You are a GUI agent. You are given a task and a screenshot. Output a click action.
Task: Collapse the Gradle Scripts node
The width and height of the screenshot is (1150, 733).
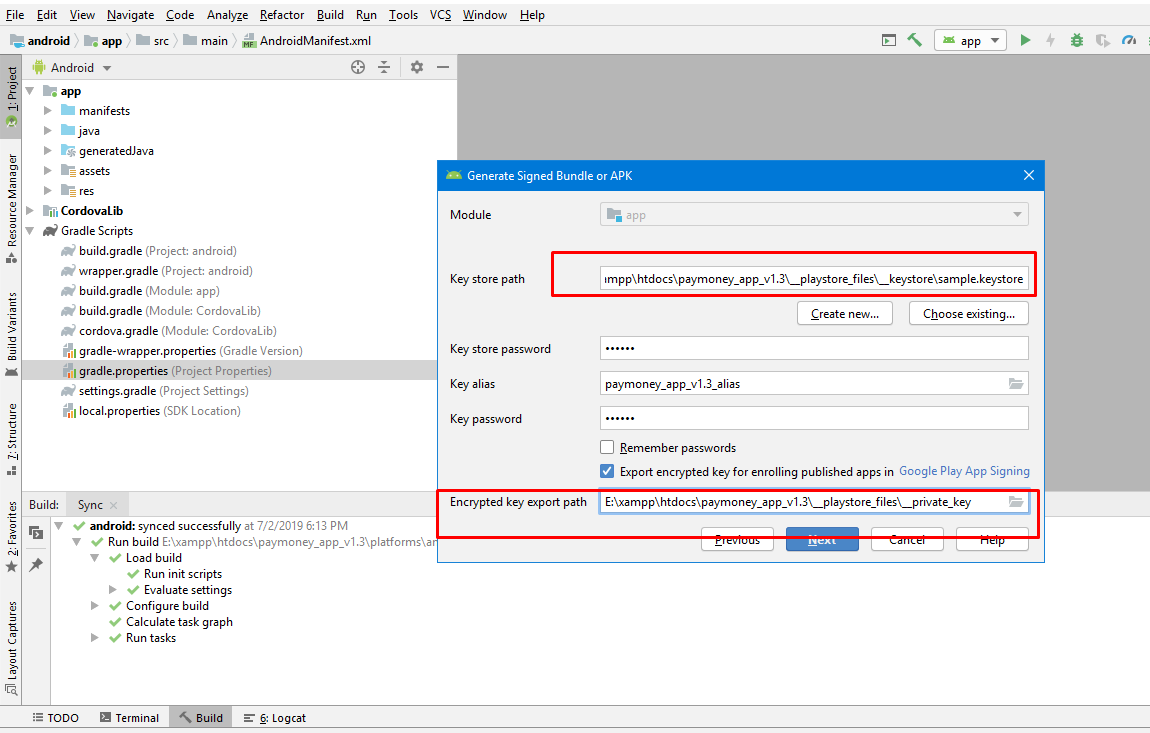30,231
